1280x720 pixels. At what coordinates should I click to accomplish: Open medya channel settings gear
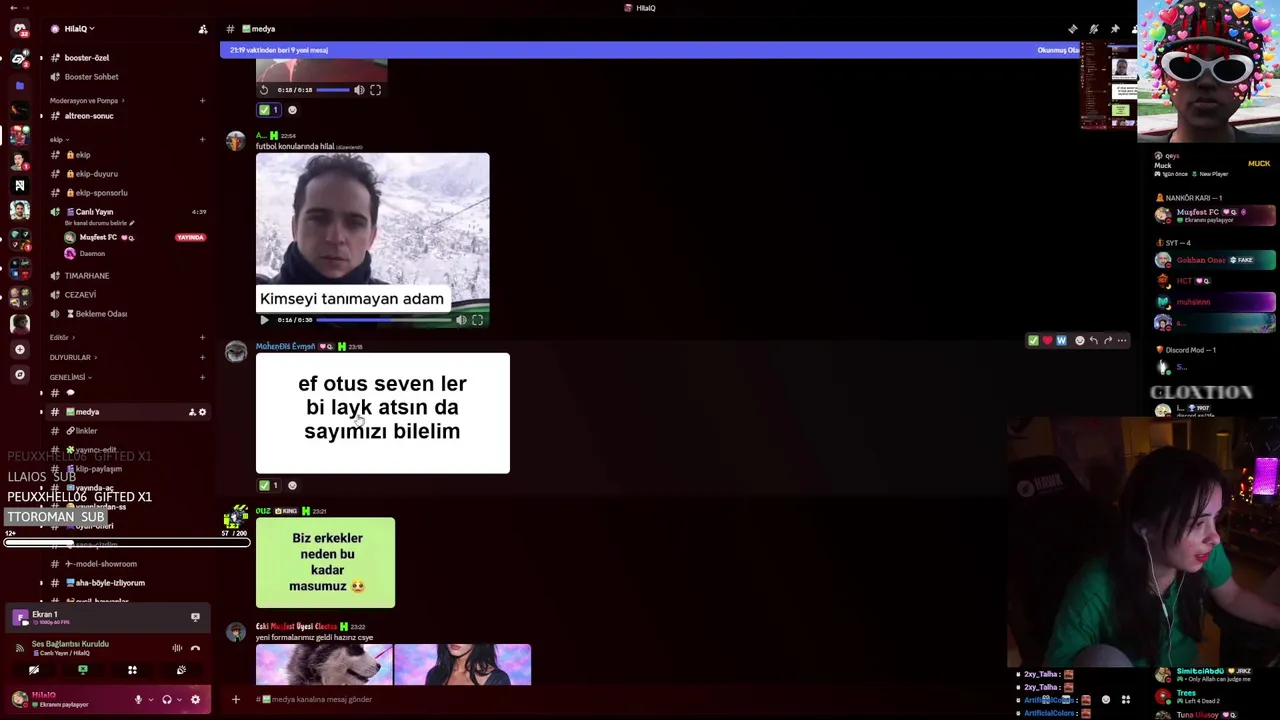point(202,412)
